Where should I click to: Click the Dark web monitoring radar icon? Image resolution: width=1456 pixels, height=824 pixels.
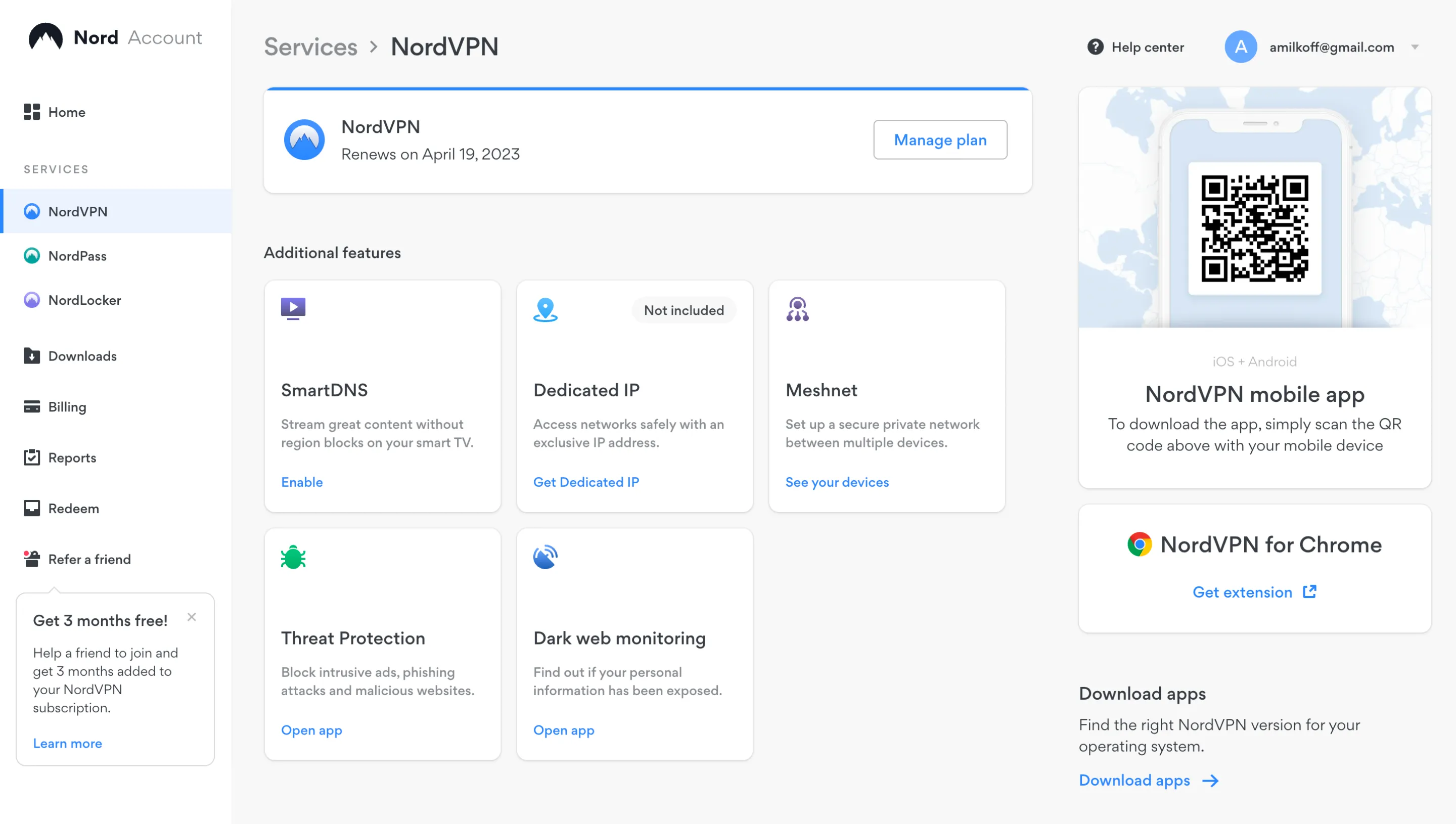point(545,558)
